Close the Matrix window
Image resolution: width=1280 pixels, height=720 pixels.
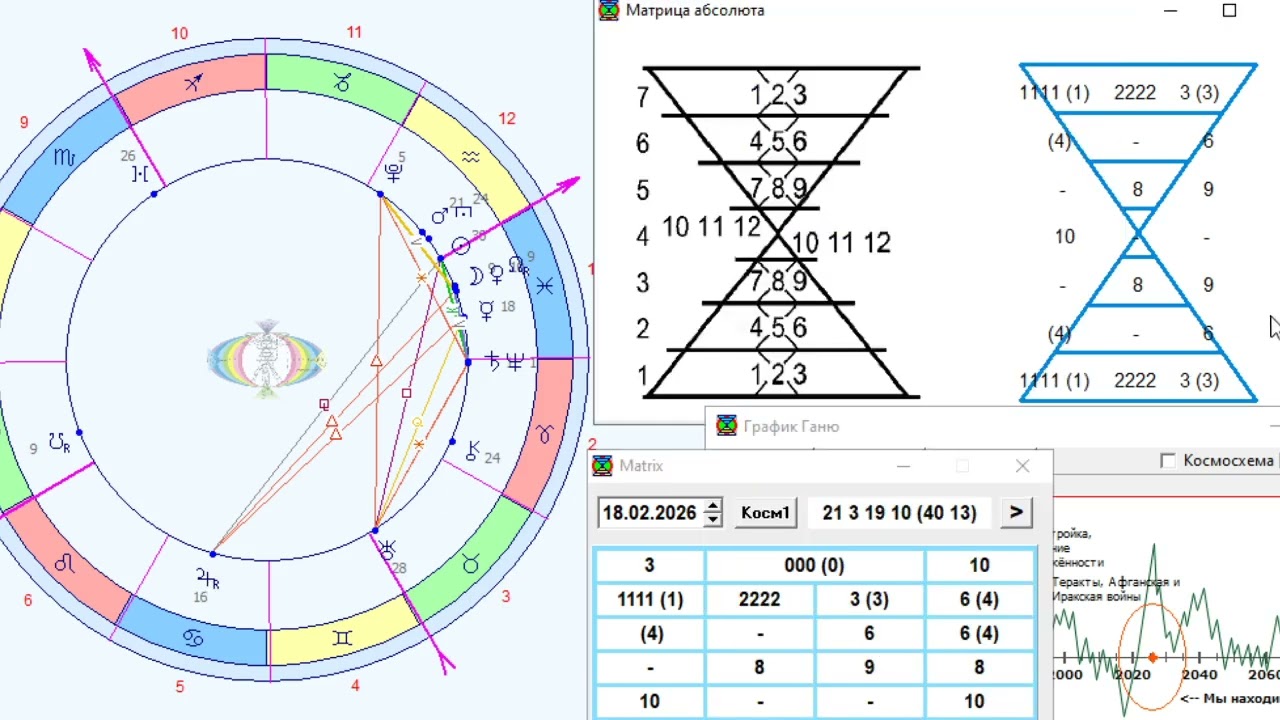(x=1022, y=466)
